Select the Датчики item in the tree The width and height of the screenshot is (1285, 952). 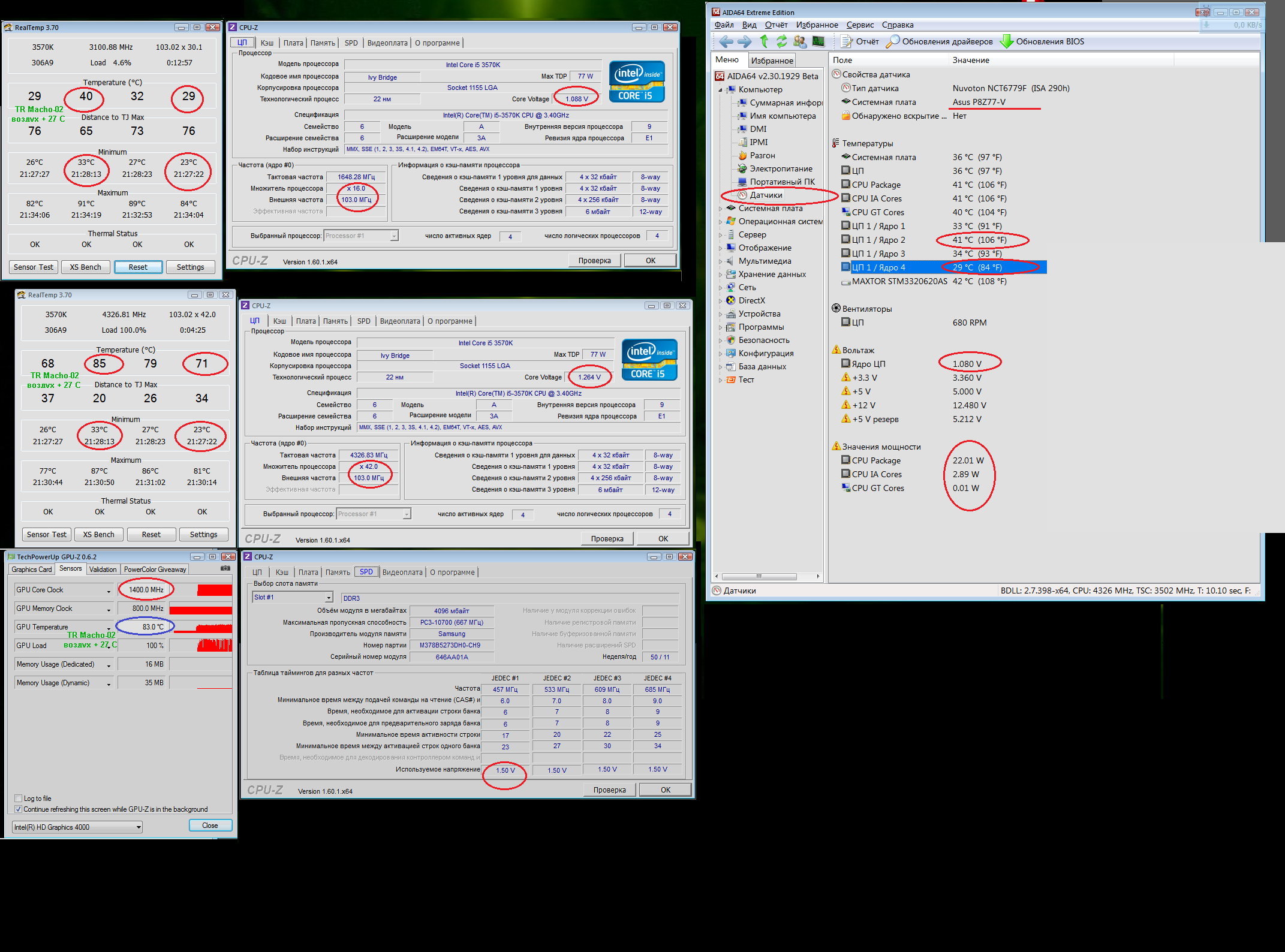(x=766, y=195)
